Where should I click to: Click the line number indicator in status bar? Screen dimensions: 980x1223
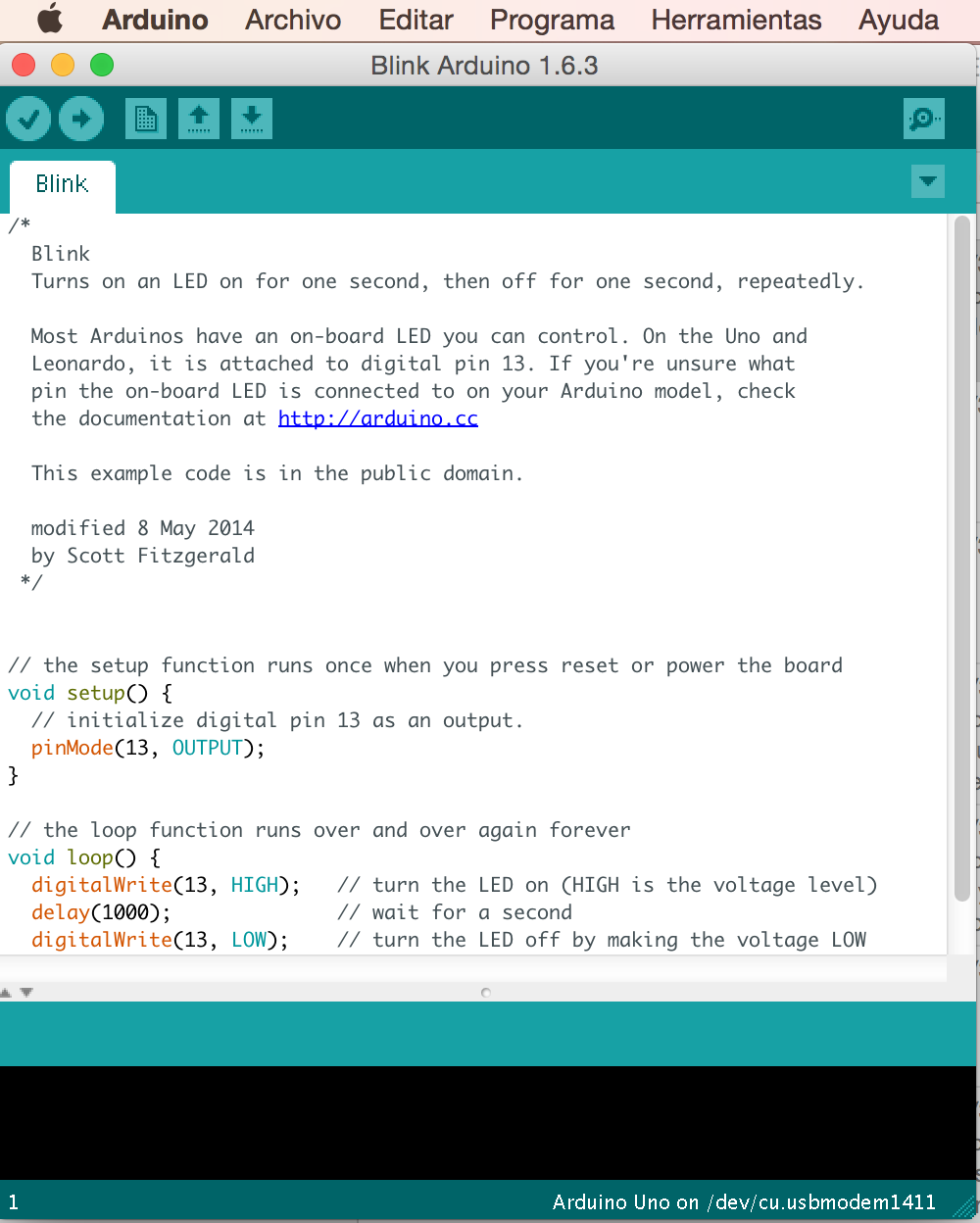13,1202
